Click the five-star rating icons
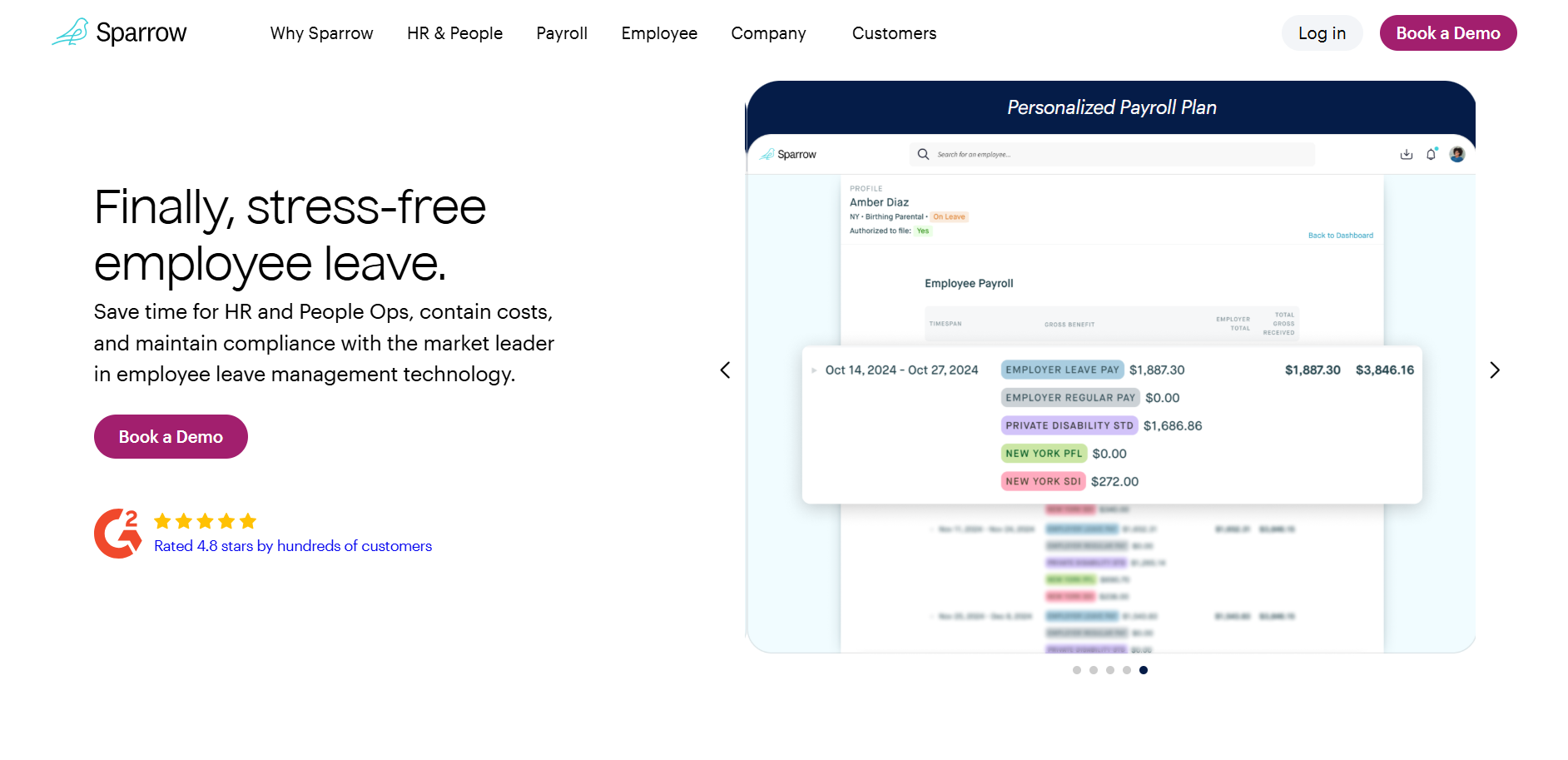 pyautogui.click(x=205, y=521)
